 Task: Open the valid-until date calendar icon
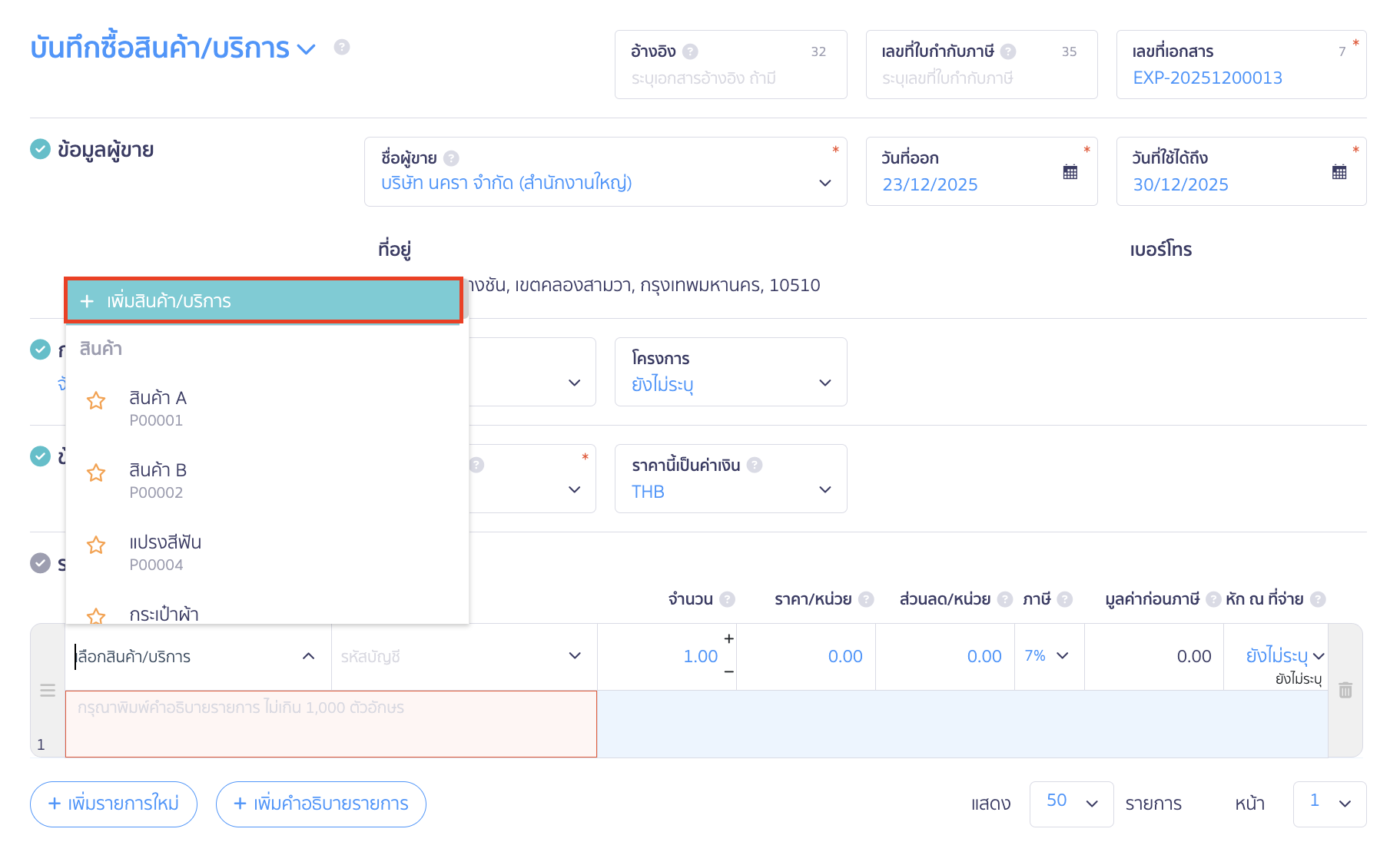(x=1339, y=172)
